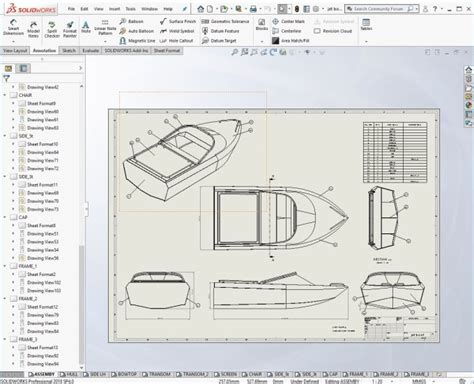Collapse the FRAME_3 node in the tree
Image resolution: width=474 pixels, height=384 pixels.
[5, 339]
